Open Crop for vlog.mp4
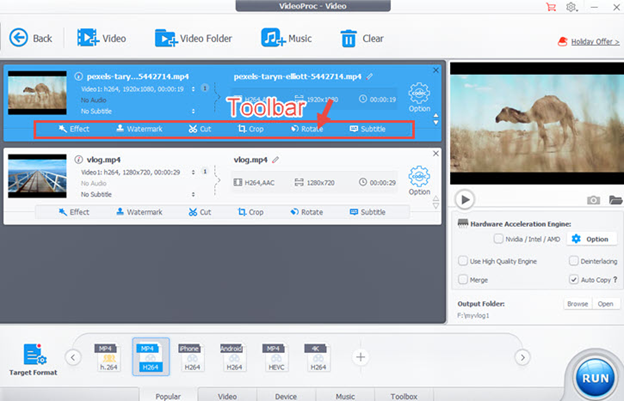The height and width of the screenshot is (402, 624). pos(251,212)
